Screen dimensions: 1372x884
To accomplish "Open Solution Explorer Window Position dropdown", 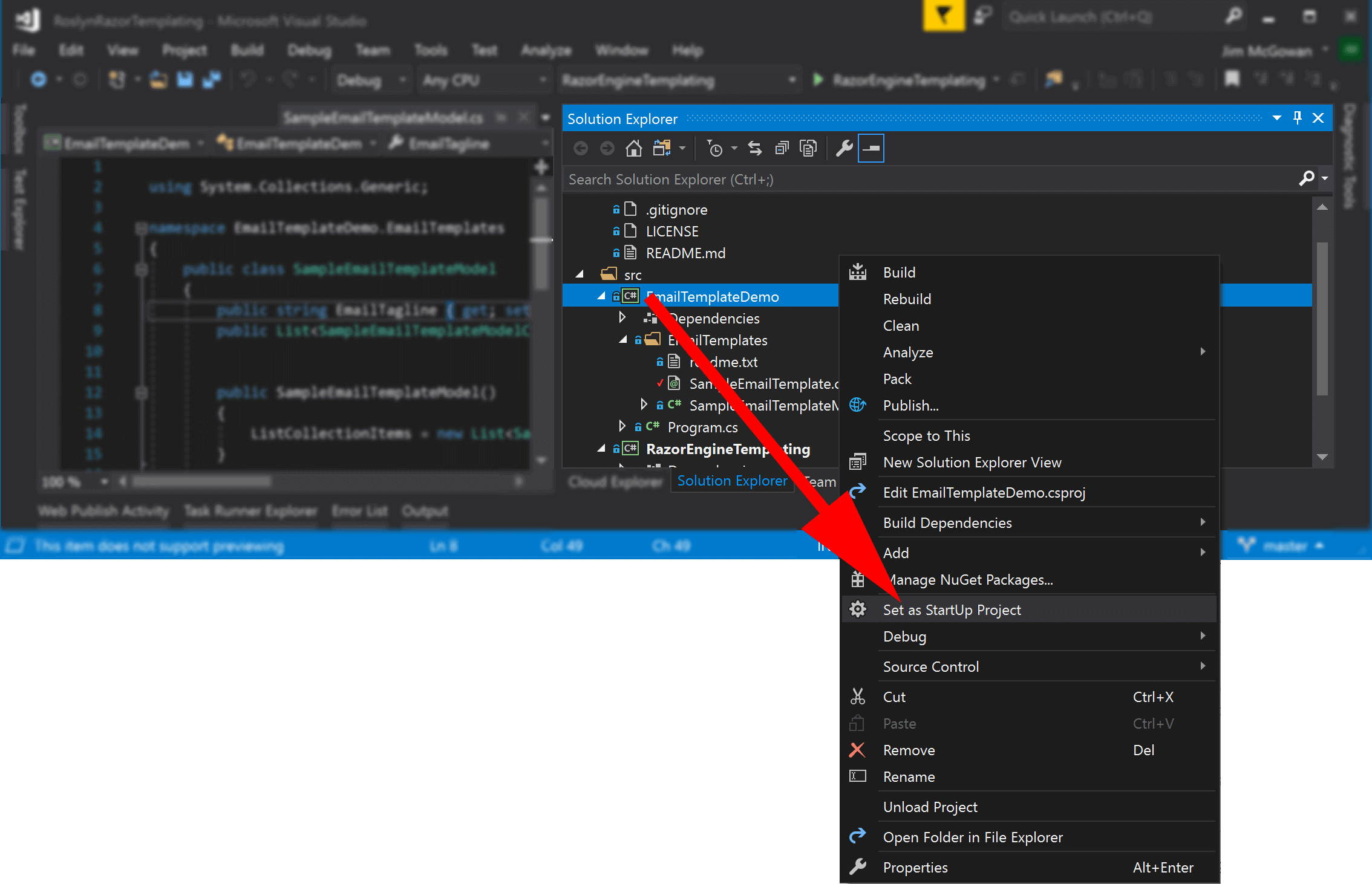I will 1277,118.
